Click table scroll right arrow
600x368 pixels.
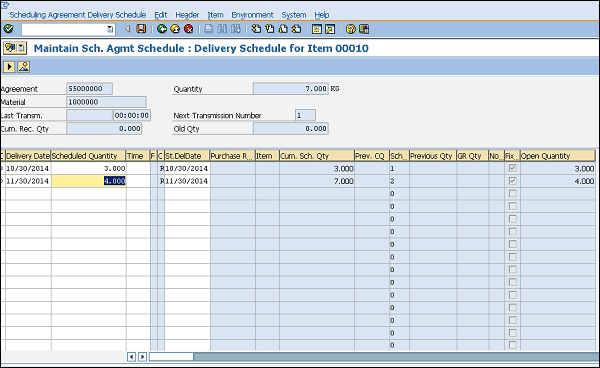coord(142,357)
